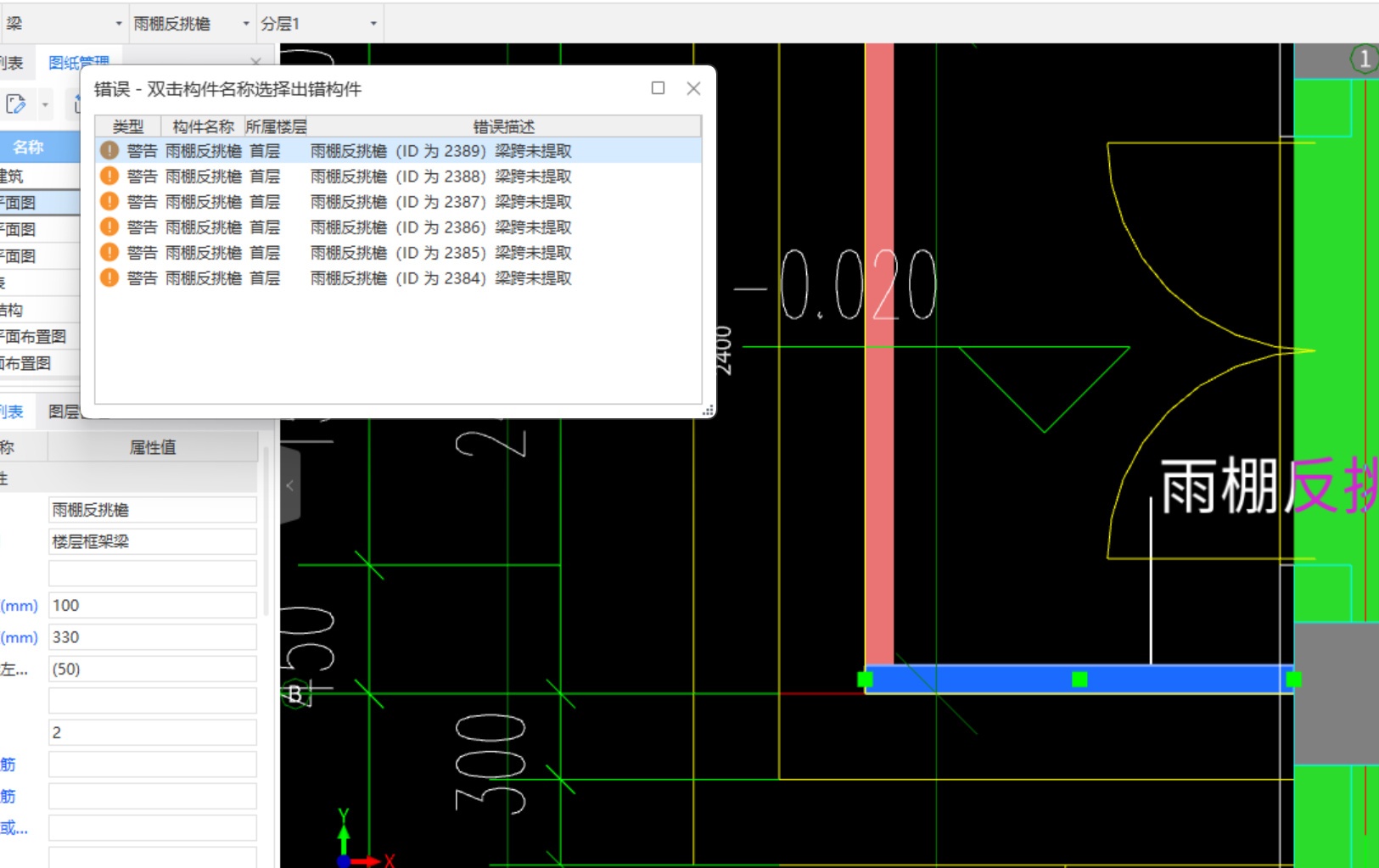The image size is (1379, 868).
Task: Select error row with ID 2385 梁跨未提取
Action: click(x=399, y=252)
